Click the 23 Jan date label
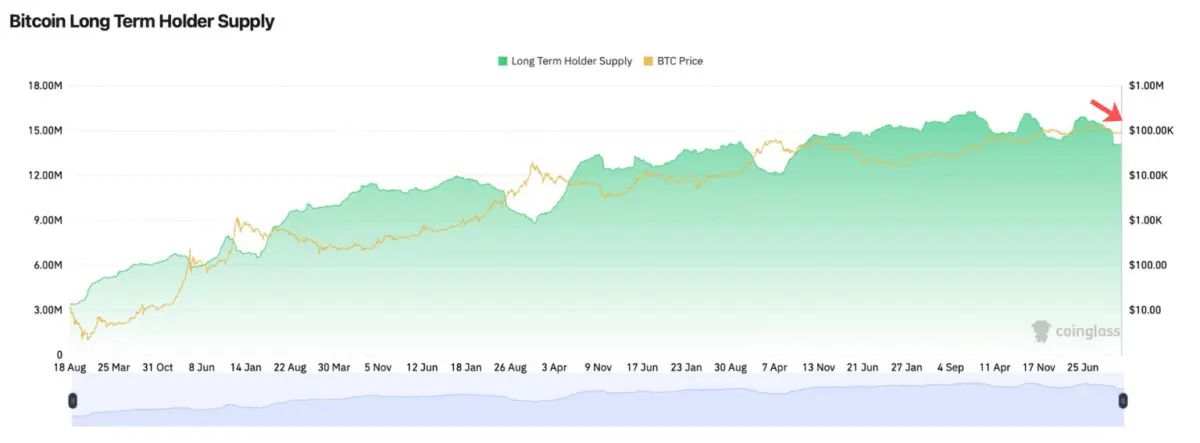Image resolution: width=1200 pixels, height=443 pixels. [x=685, y=367]
